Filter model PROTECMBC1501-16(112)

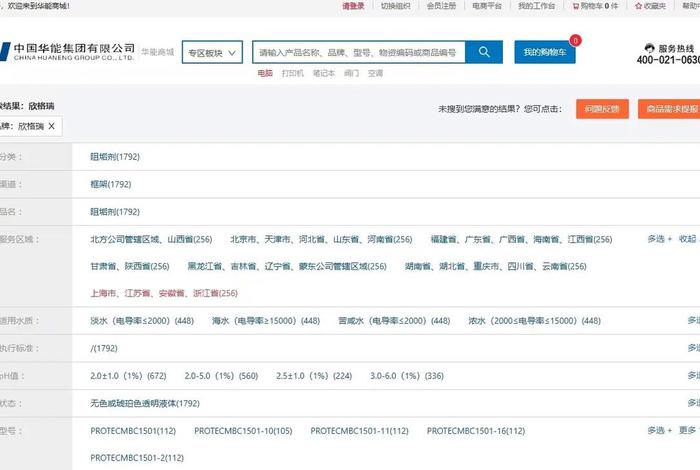click(x=476, y=431)
